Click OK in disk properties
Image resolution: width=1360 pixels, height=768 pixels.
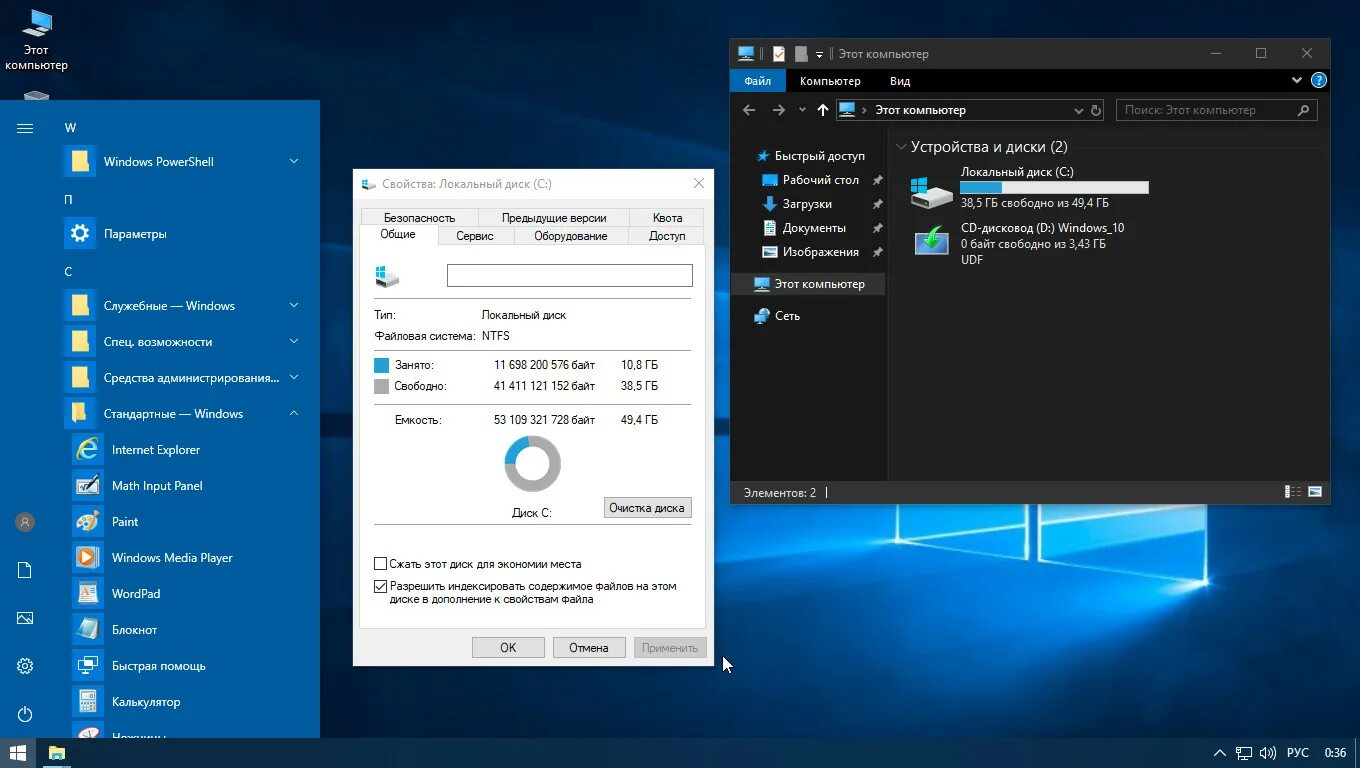pyautogui.click(x=508, y=648)
